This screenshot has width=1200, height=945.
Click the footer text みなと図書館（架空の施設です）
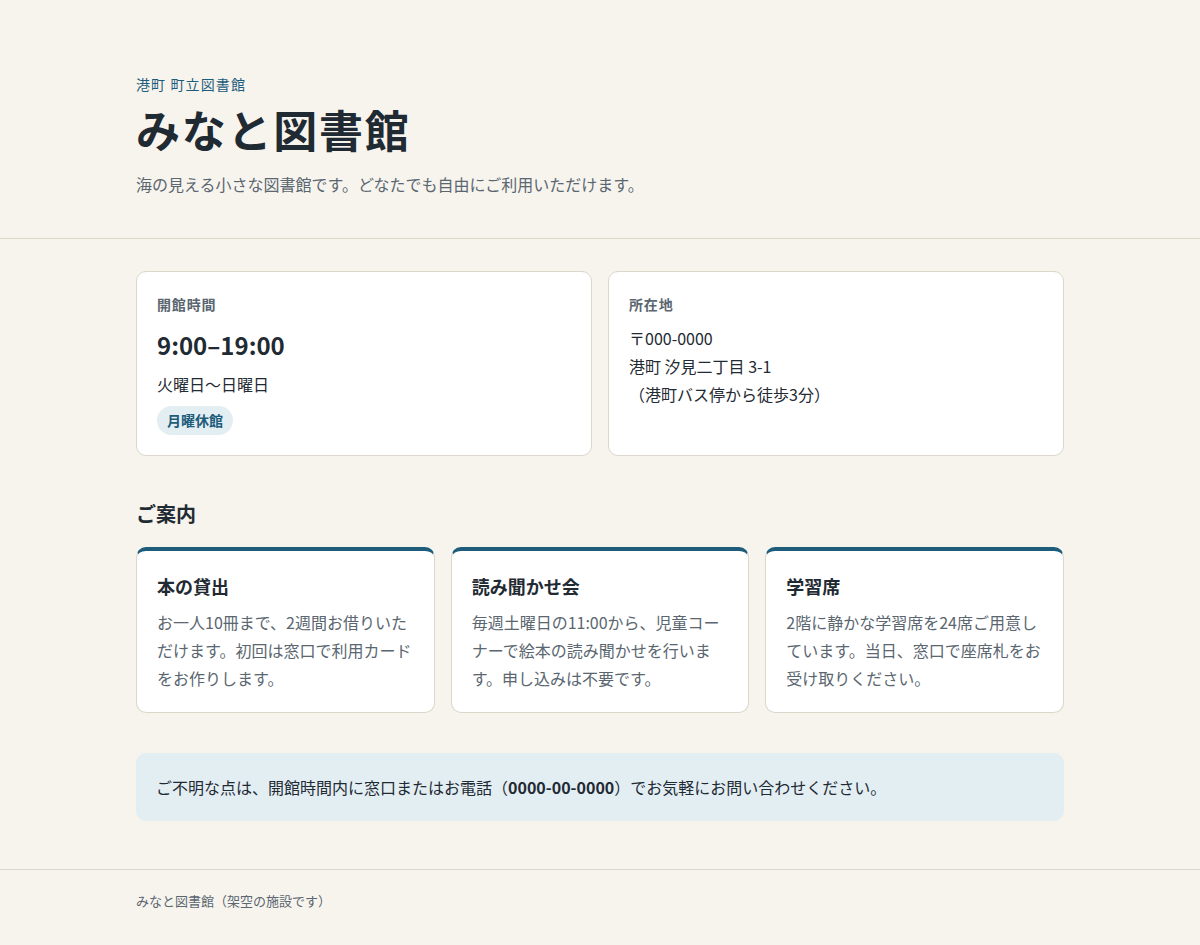point(231,902)
